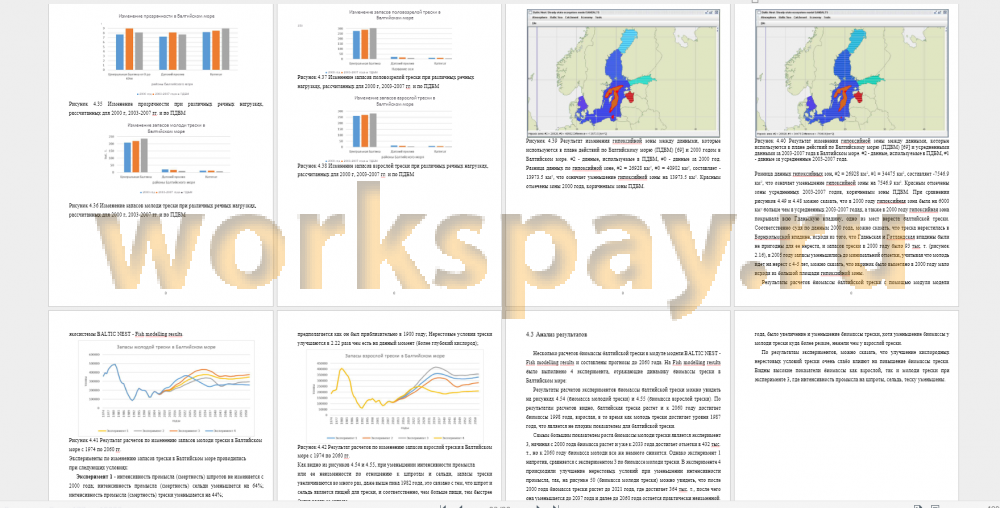Click the paragraph starting 'Разница данных гипоксийных зон'
1000x508 pixels.
(x=853, y=221)
